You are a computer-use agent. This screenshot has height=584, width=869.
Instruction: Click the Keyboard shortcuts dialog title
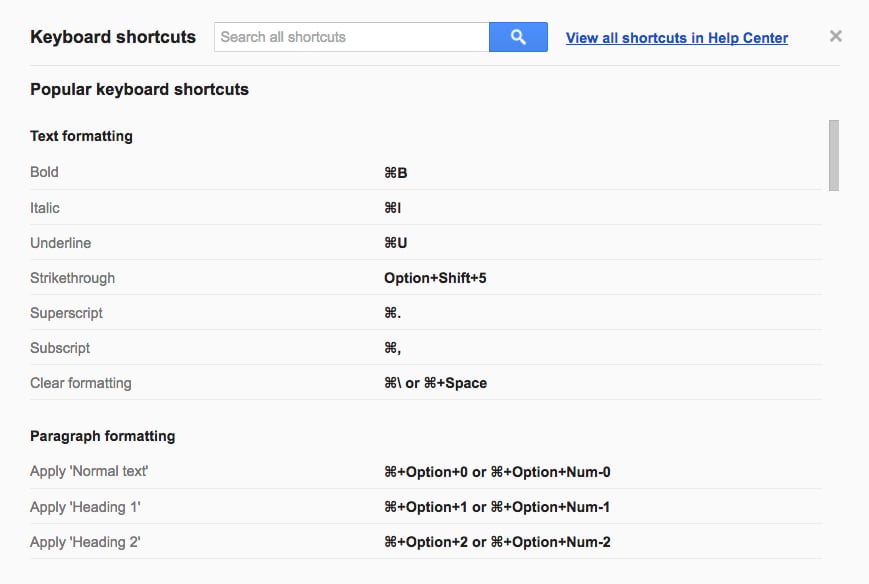click(113, 37)
